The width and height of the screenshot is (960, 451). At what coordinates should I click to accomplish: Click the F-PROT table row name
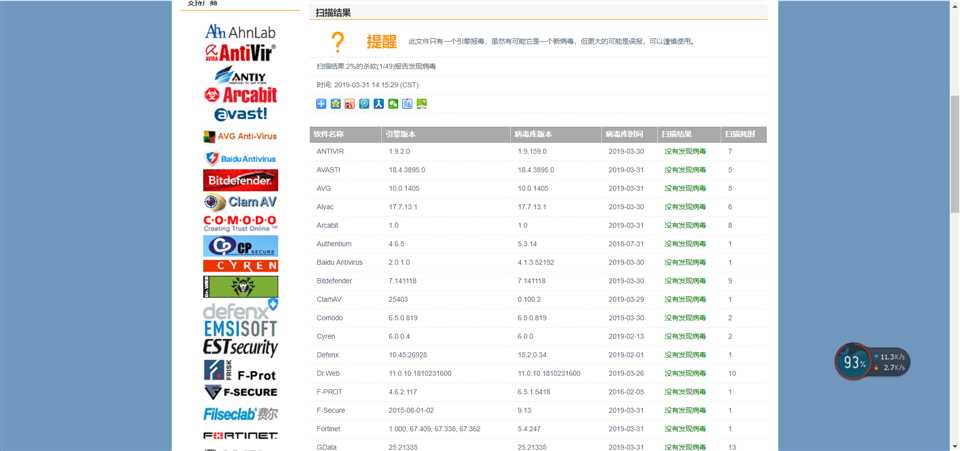pyautogui.click(x=329, y=392)
